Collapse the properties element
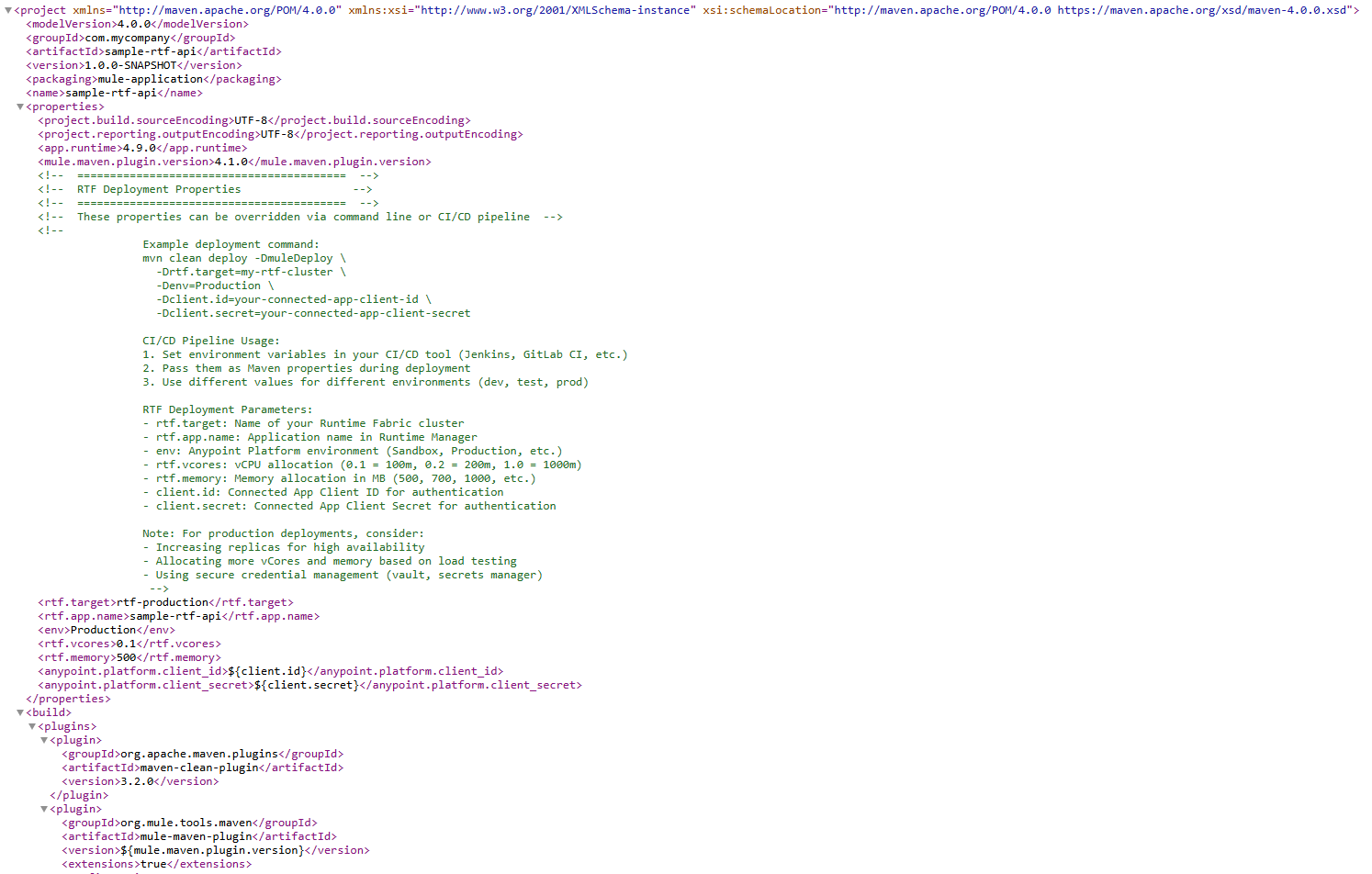Image resolution: width=1372 pixels, height=874 pixels. tap(20, 106)
